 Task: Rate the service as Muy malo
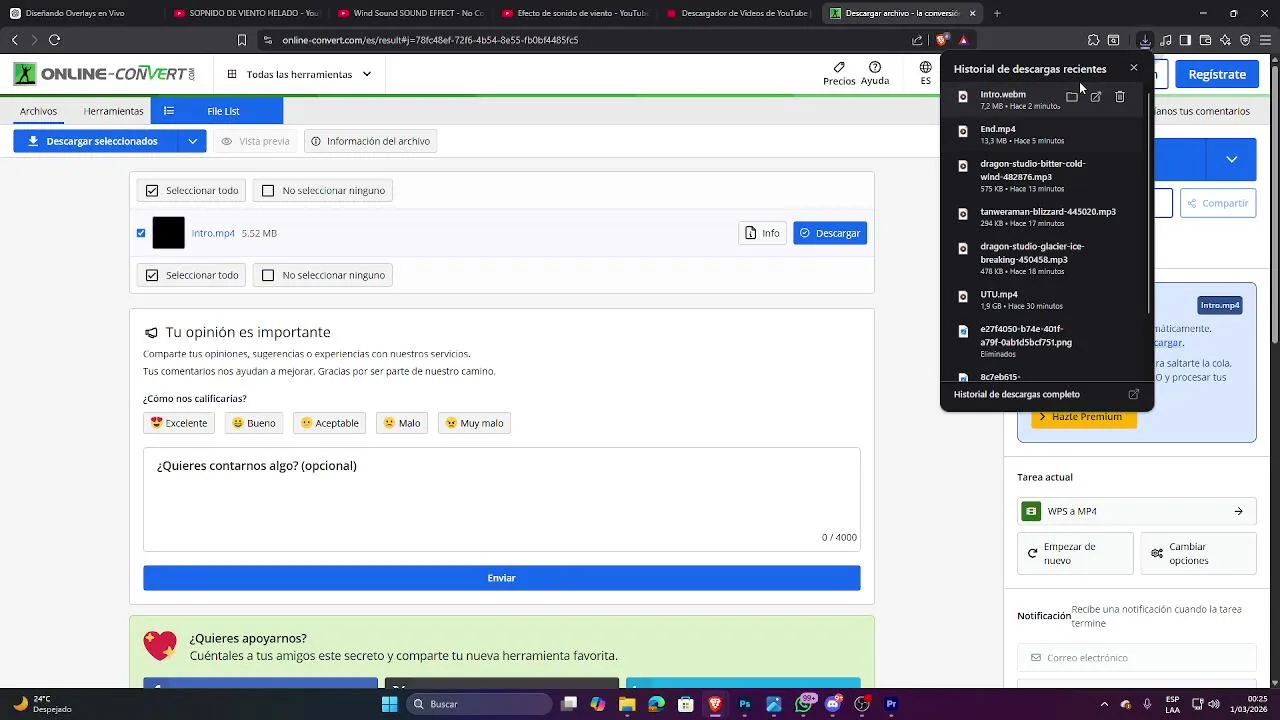click(474, 423)
